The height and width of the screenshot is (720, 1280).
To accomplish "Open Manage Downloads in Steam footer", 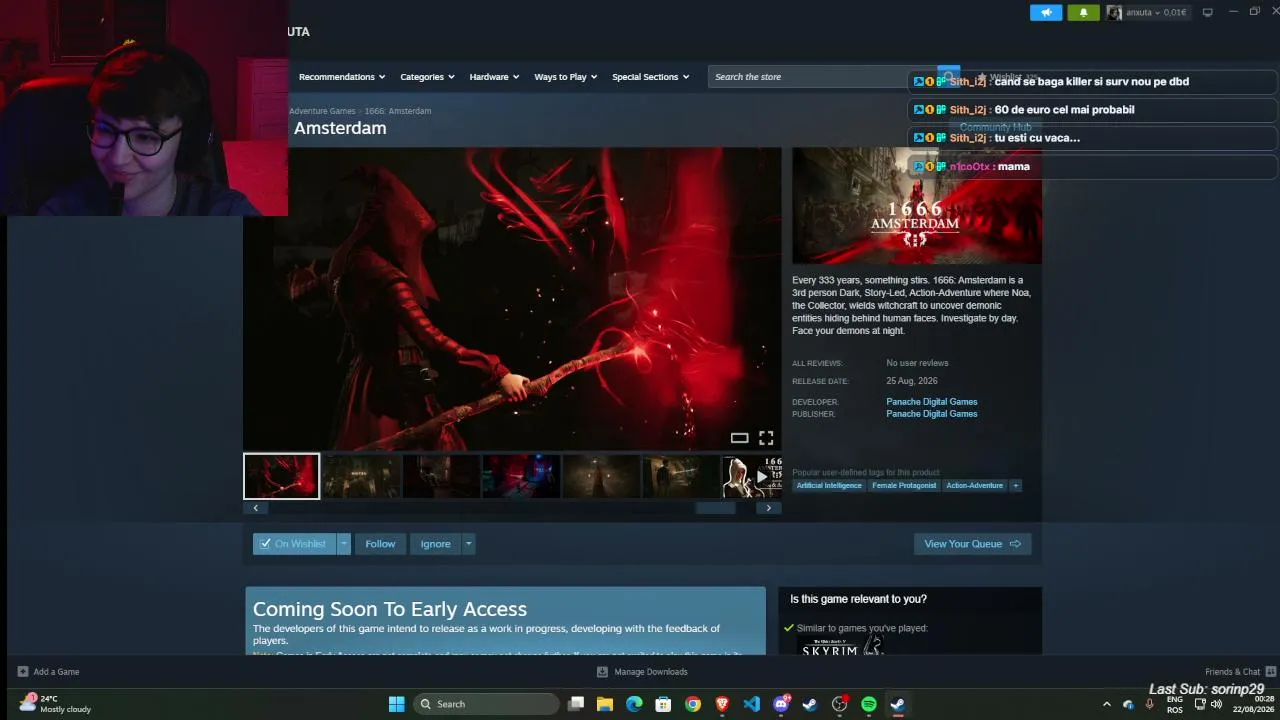I will click(642, 672).
